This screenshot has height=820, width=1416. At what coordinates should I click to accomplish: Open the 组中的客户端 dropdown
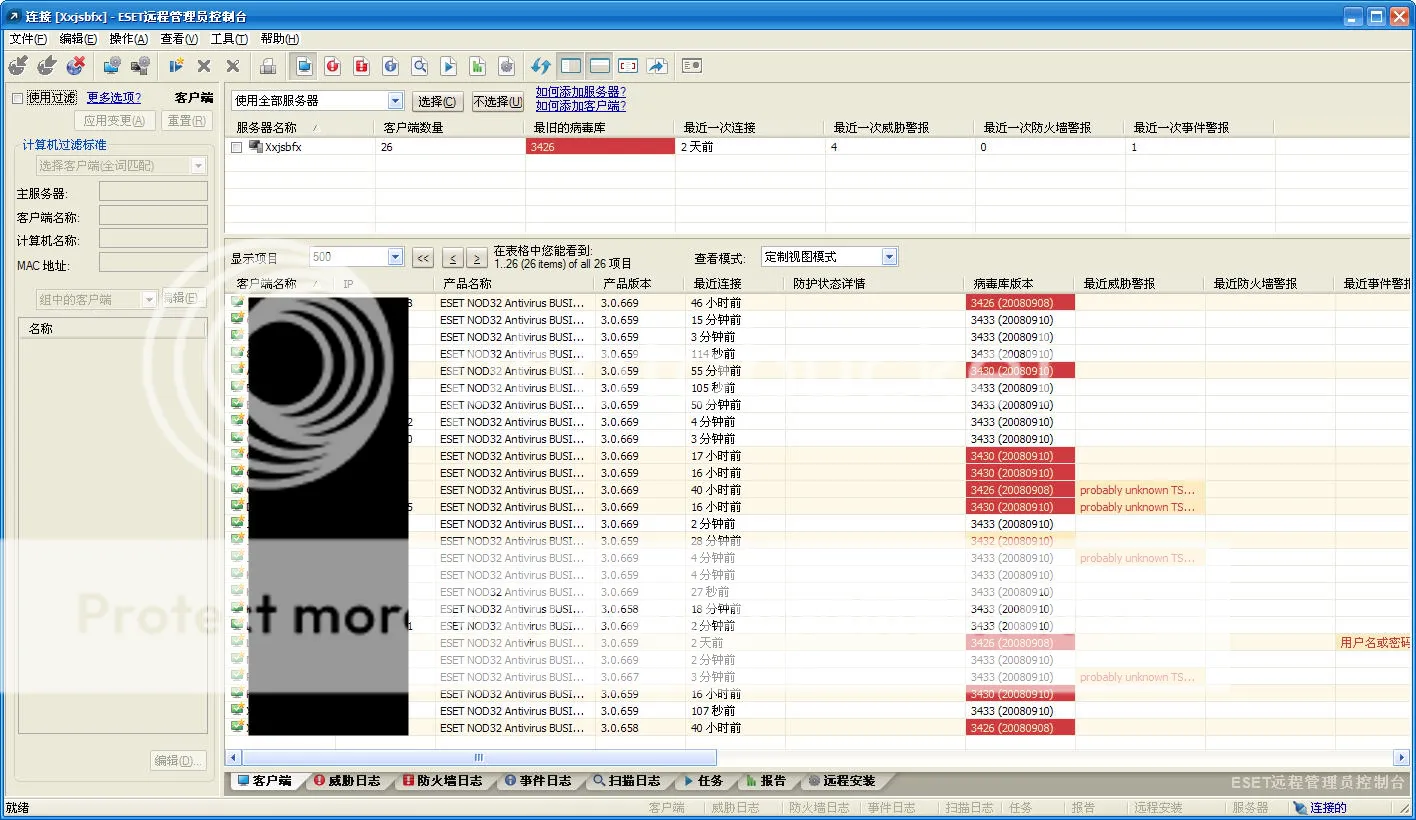(149, 299)
